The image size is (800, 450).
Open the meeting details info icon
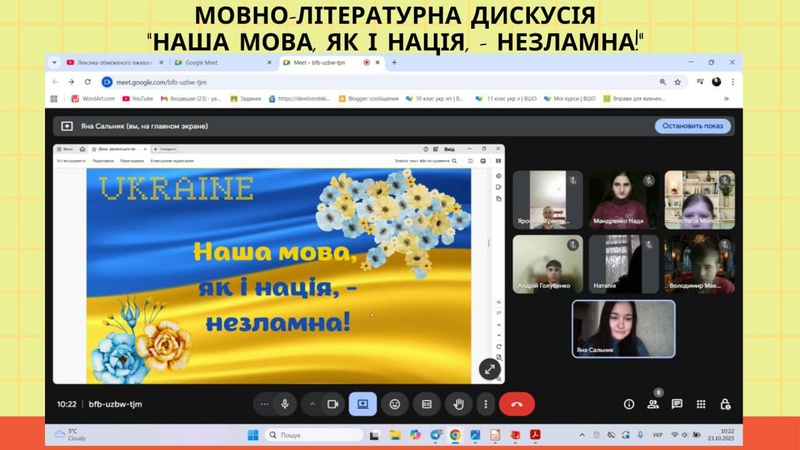point(629,404)
